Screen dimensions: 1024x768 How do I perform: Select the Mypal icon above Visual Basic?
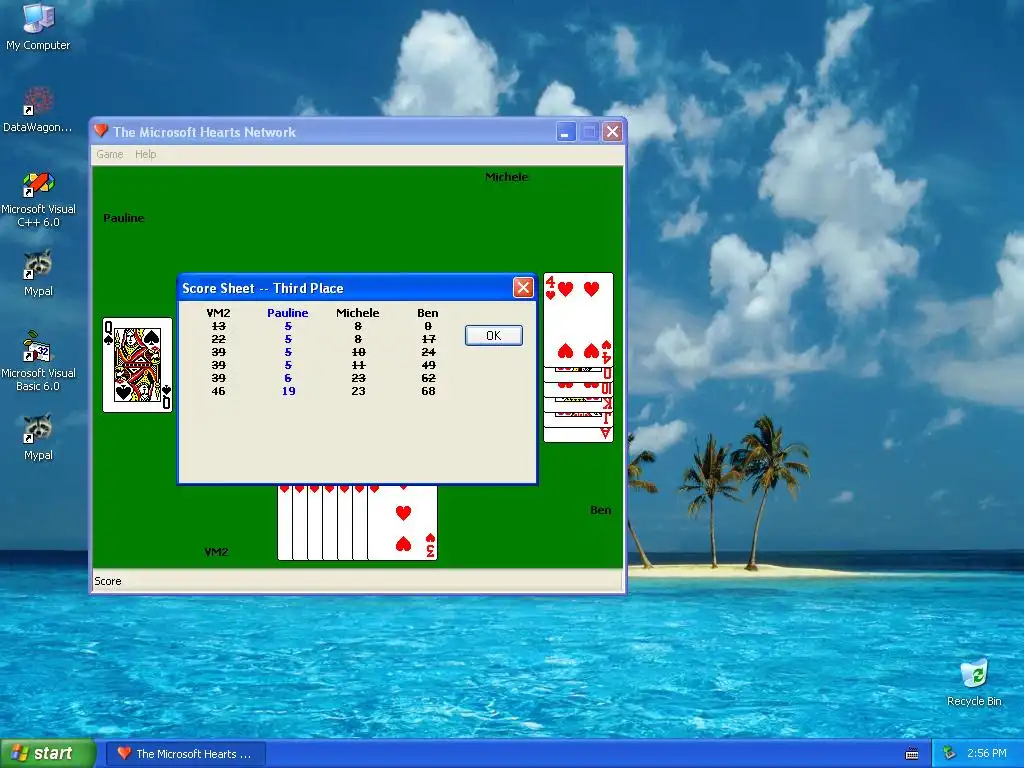38,273
